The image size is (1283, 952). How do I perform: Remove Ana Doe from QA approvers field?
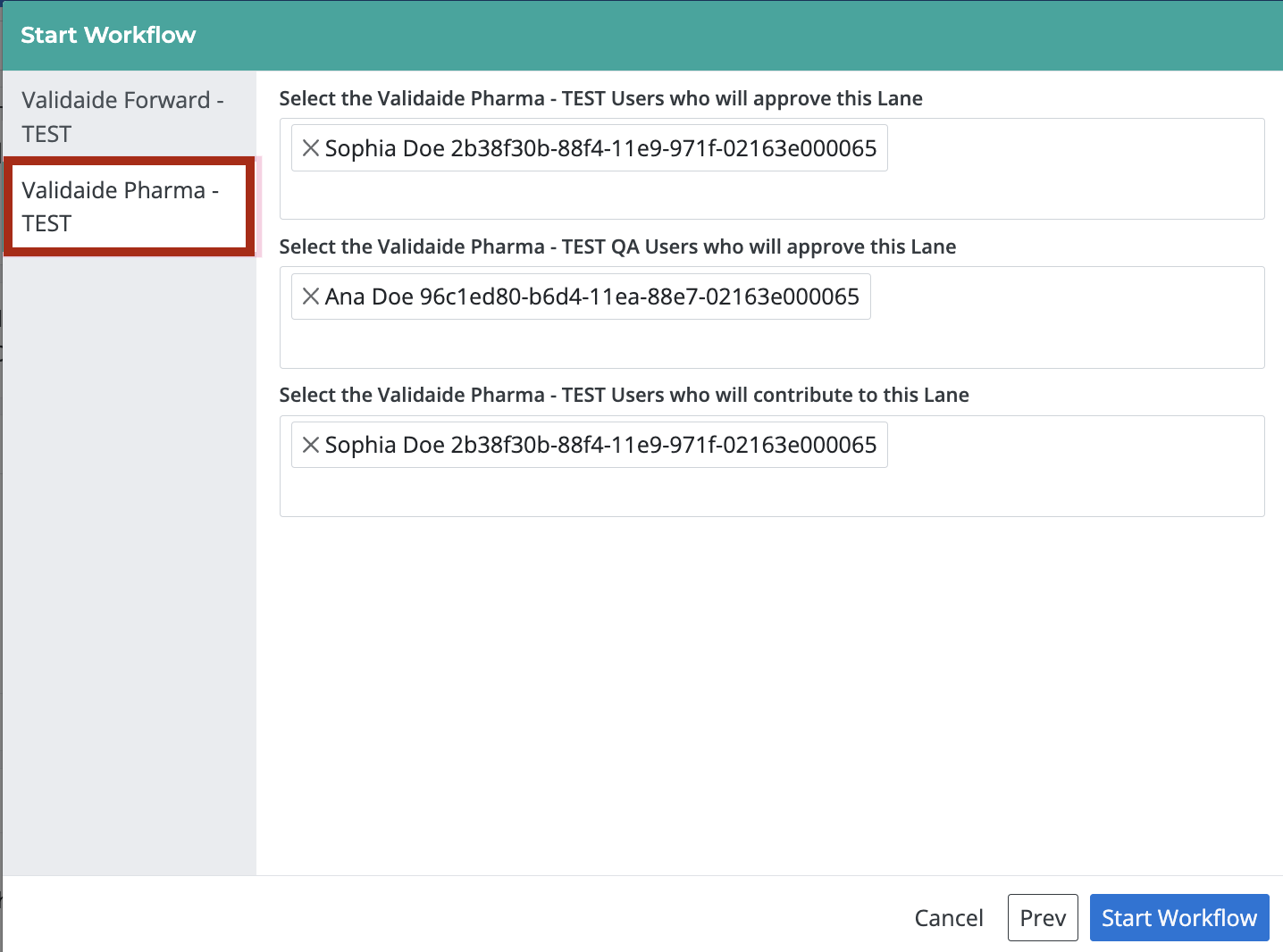click(310, 296)
